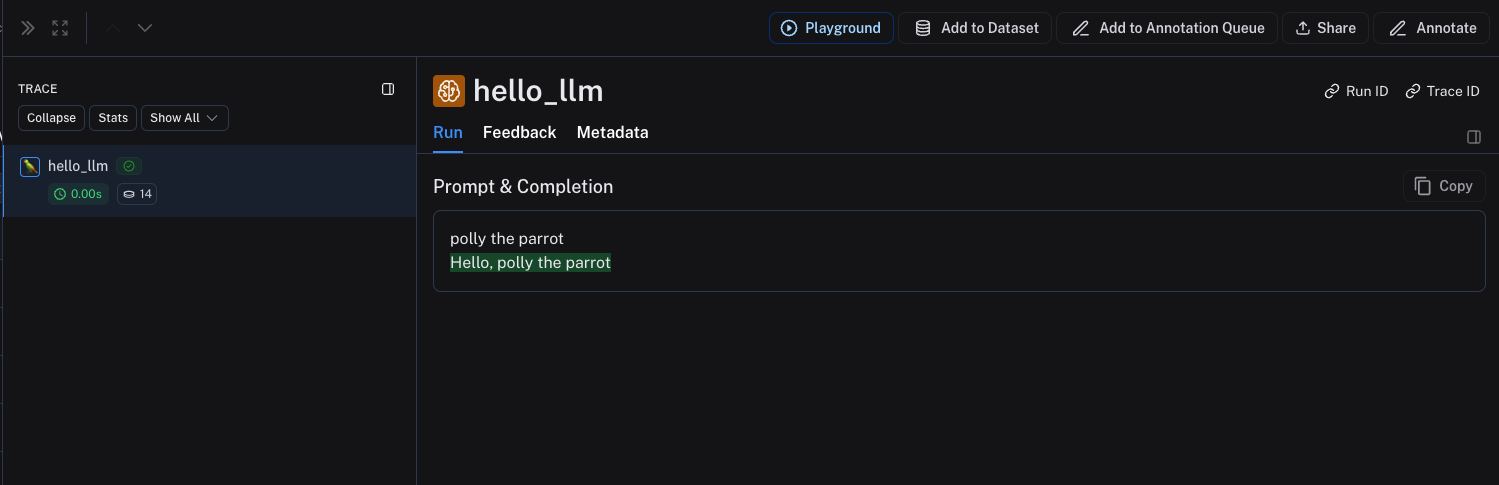Click the parrot icon beside hello_llm run
Image resolution: width=1499 pixels, height=485 pixels.
(30, 166)
